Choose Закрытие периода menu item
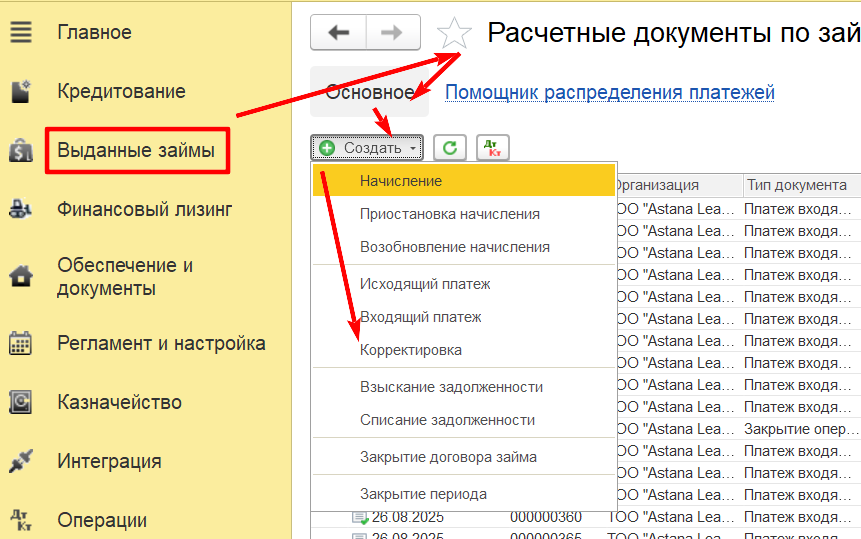This screenshot has width=861, height=539. (x=464, y=494)
